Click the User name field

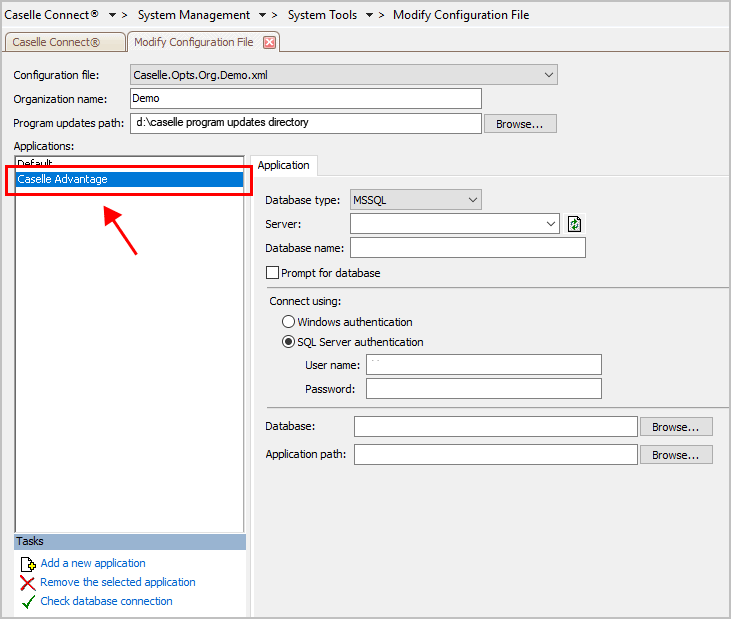coord(483,365)
